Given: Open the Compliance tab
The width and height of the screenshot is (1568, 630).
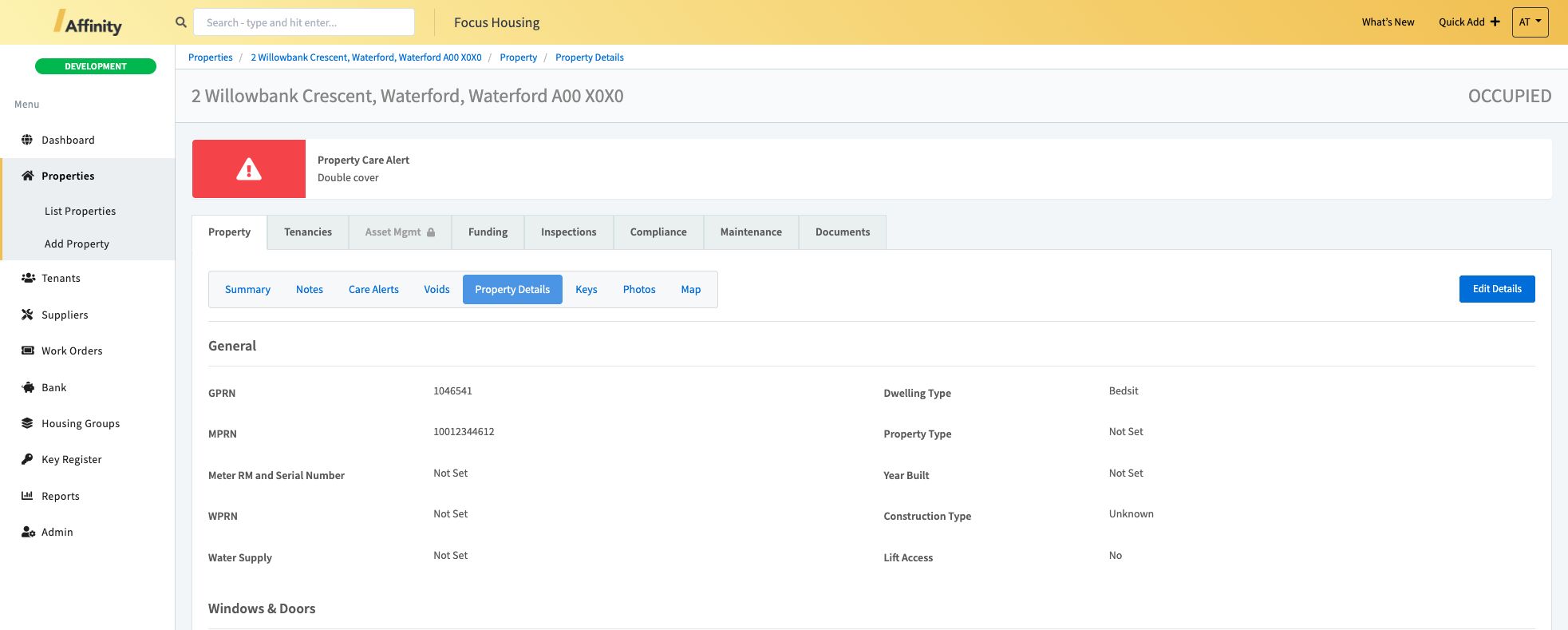Looking at the screenshot, I should click(658, 232).
